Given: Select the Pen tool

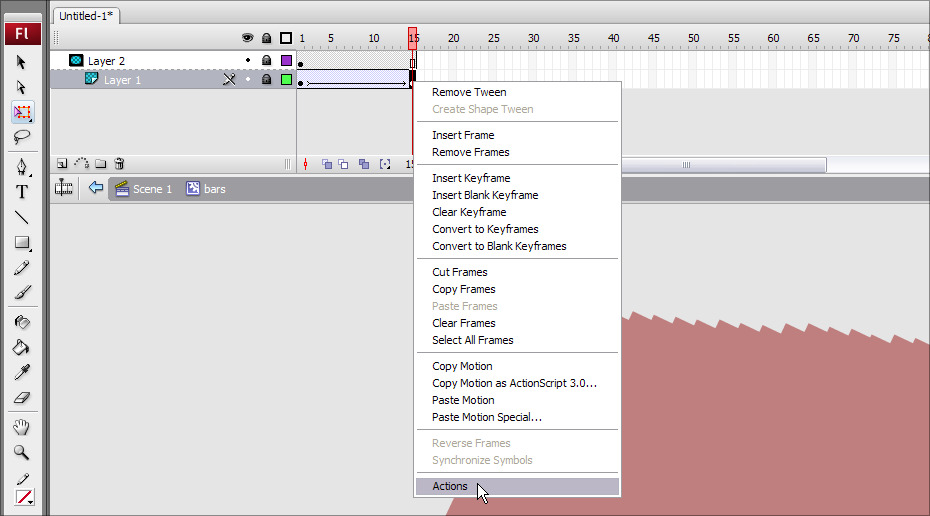Looking at the screenshot, I should (22, 166).
